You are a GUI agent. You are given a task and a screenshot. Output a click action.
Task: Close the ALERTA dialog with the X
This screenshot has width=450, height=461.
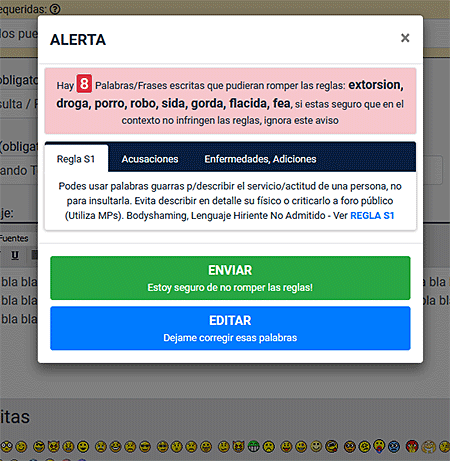[405, 38]
